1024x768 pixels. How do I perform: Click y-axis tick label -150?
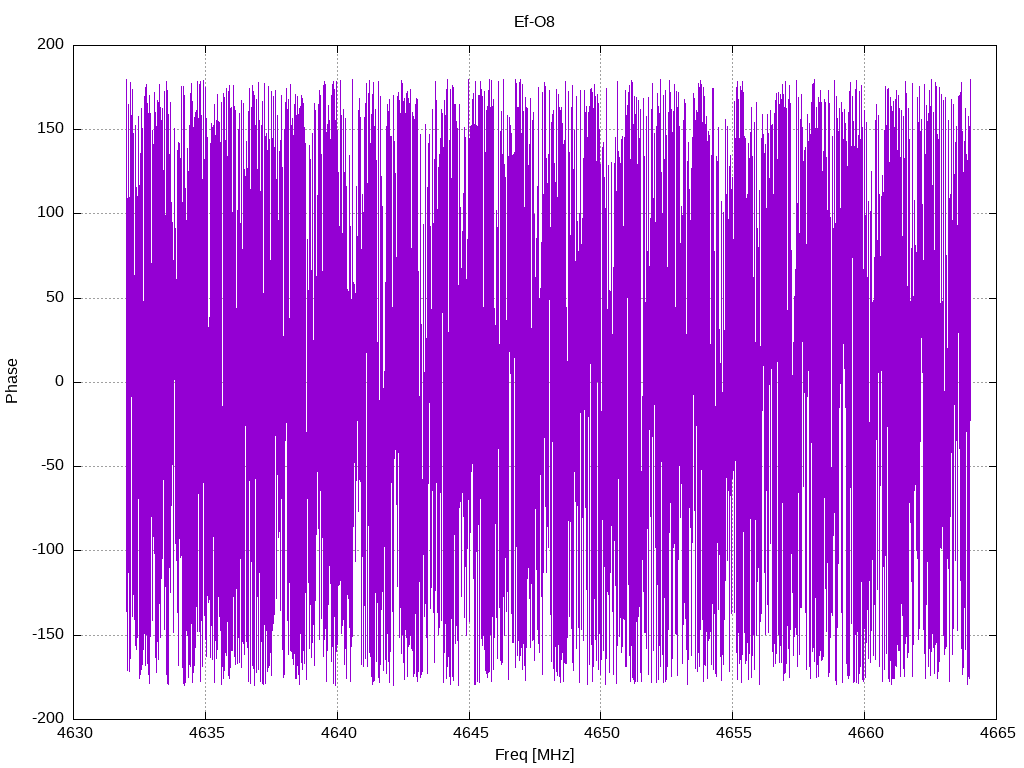pos(48,633)
